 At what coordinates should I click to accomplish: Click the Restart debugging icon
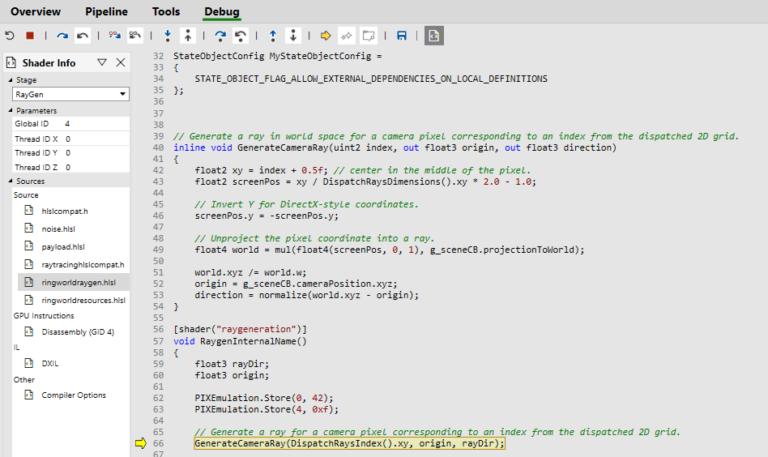(10, 35)
